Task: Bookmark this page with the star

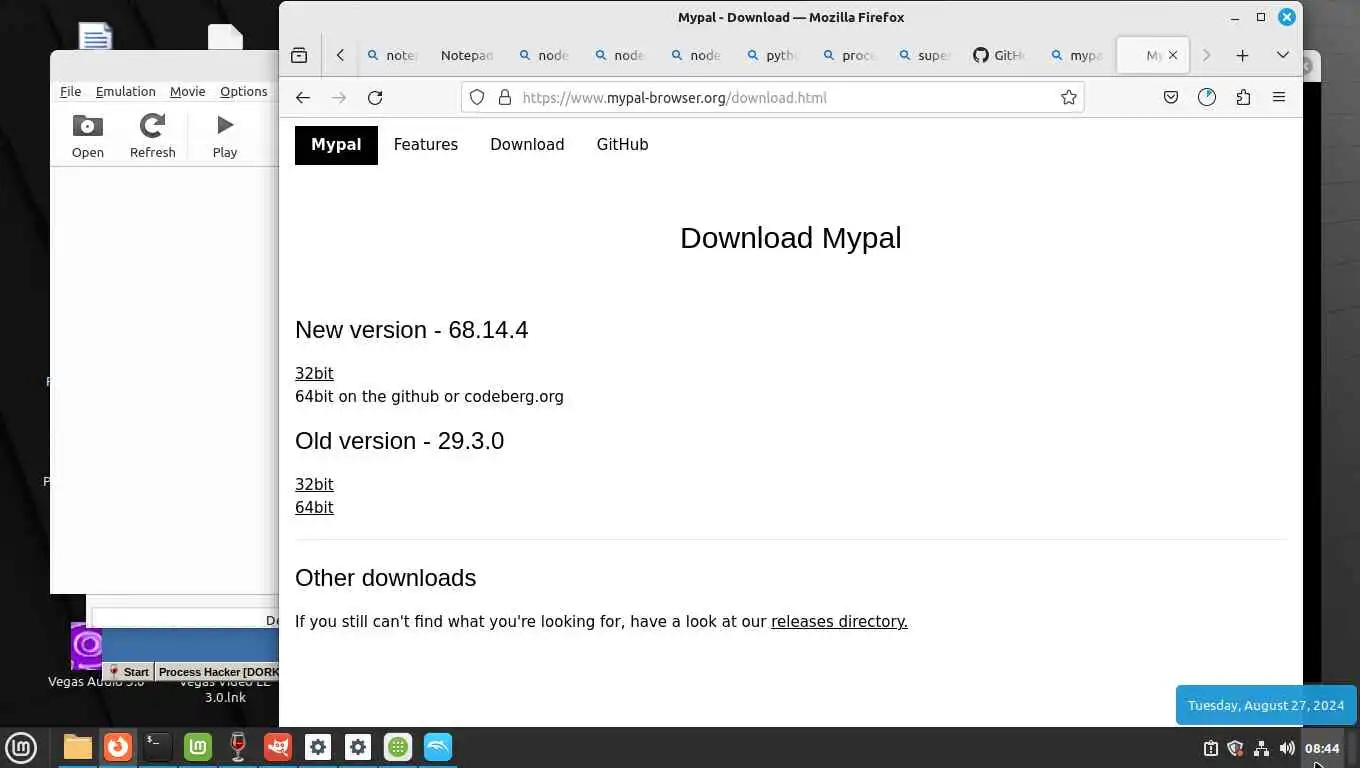Action: pyautogui.click(x=1069, y=97)
